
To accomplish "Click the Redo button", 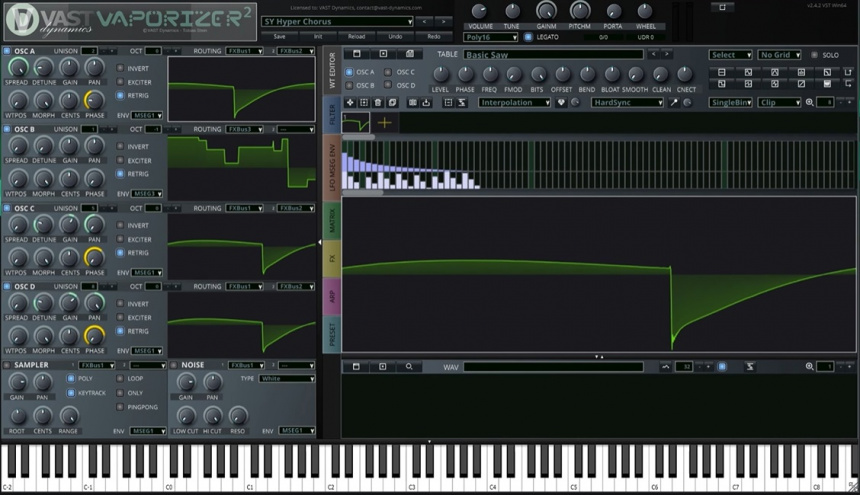I will click(x=434, y=36).
